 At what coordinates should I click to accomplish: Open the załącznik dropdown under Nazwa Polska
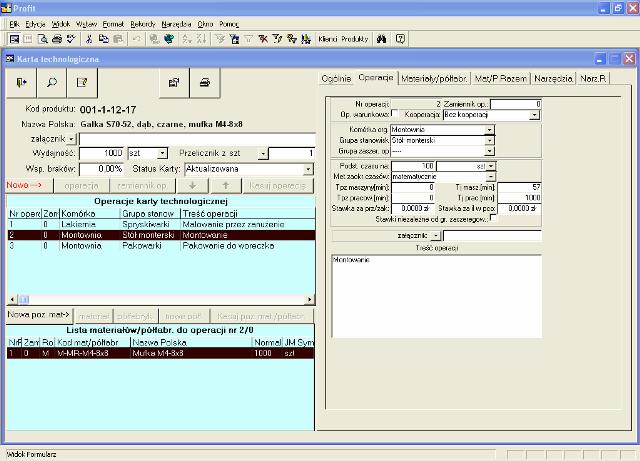[71, 139]
